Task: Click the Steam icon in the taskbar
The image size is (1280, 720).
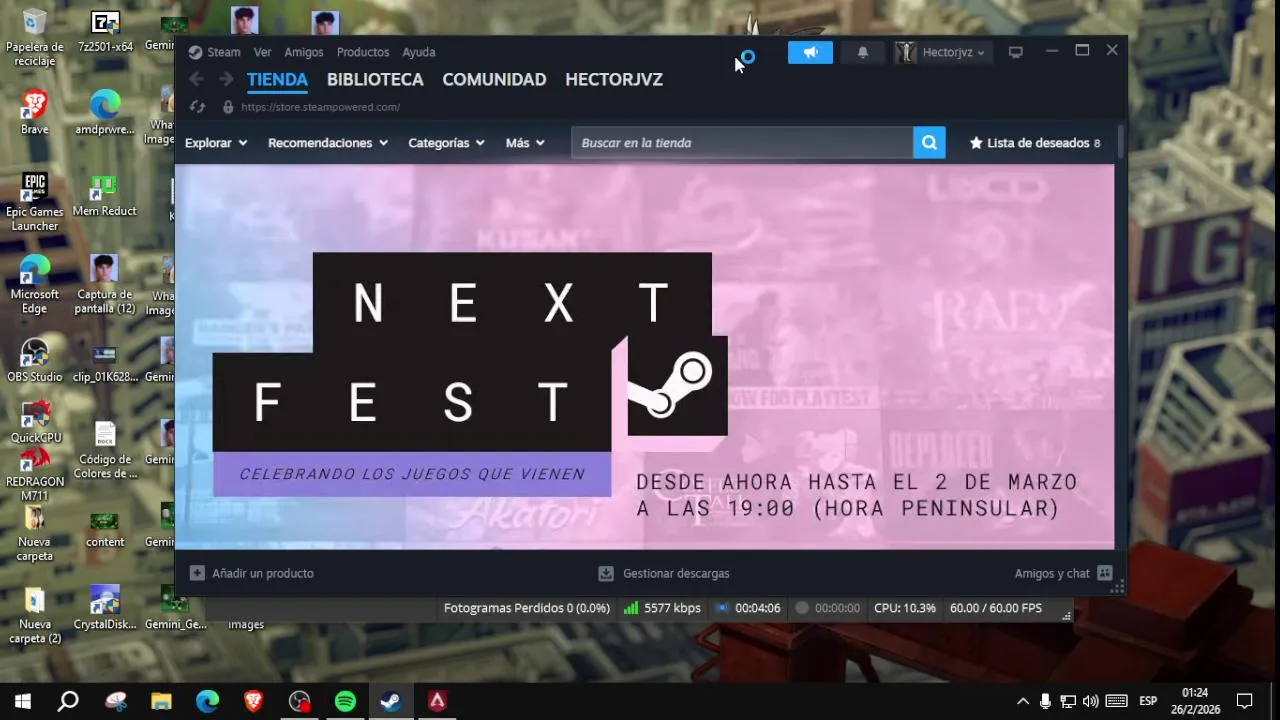Action: point(391,701)
